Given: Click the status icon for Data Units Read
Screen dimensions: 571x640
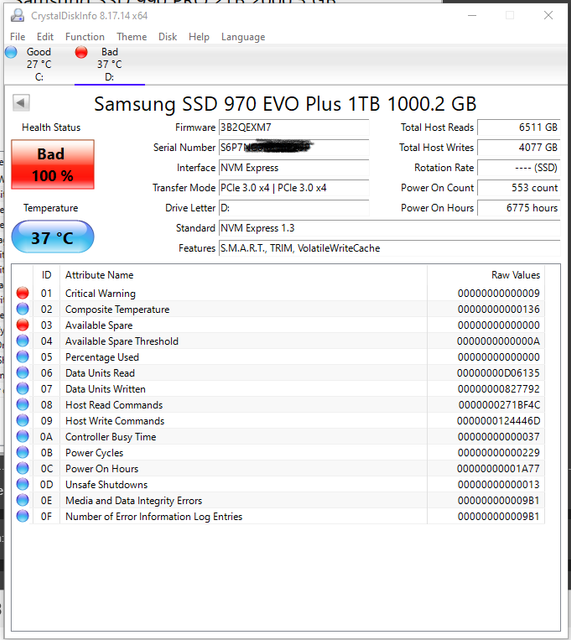Looking at the screenshot, I should click(23, 373).
